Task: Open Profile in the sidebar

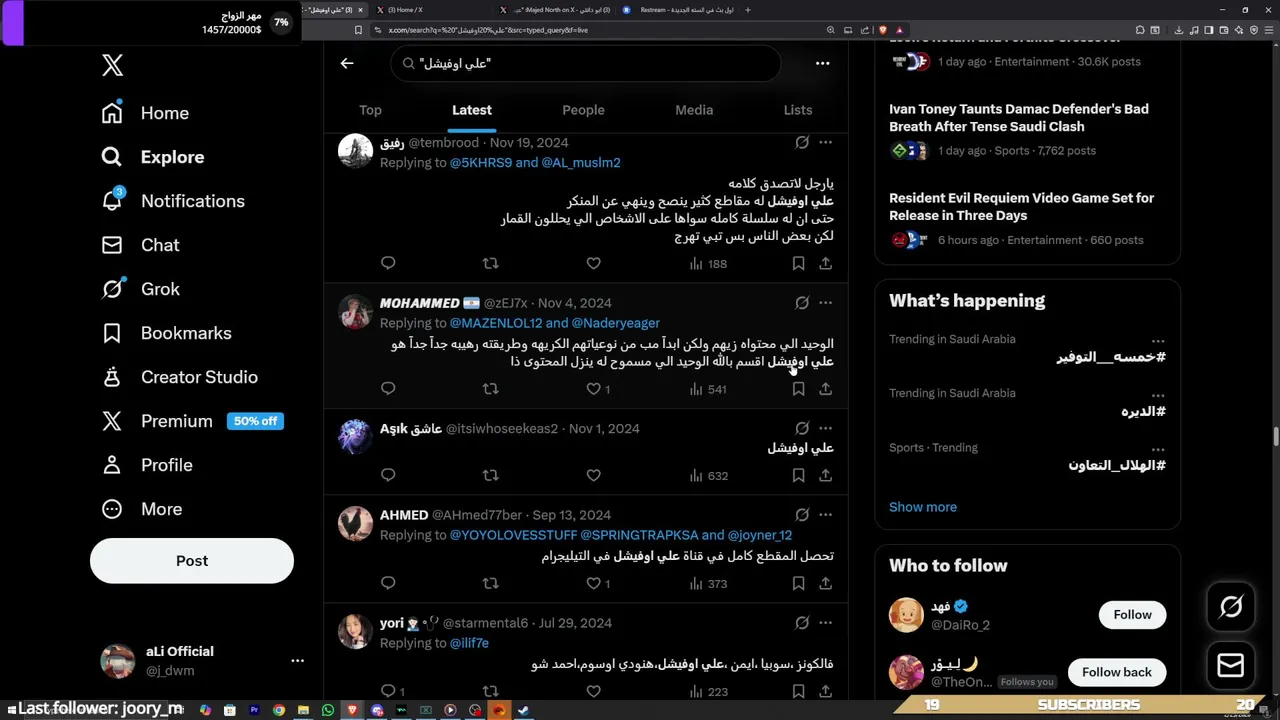Action: (x=147, y=465)
